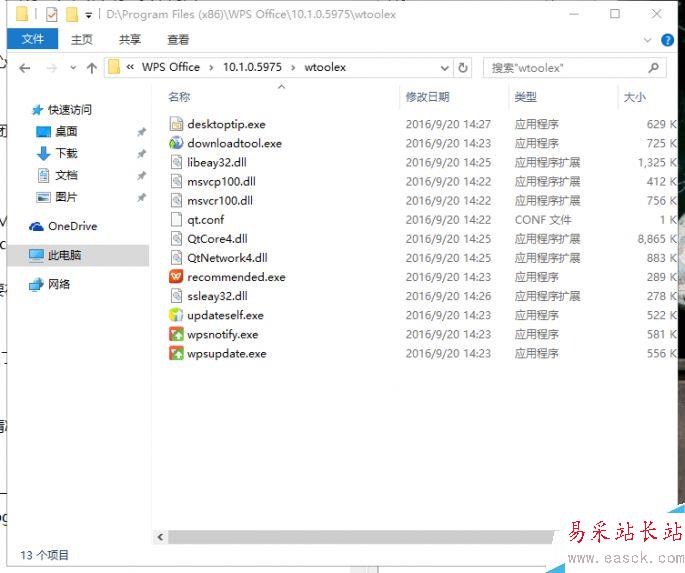Select the QtCore4.dll file icon
Image resolution: width=685 pixels, height=573 pixels.
click(176, 238)
